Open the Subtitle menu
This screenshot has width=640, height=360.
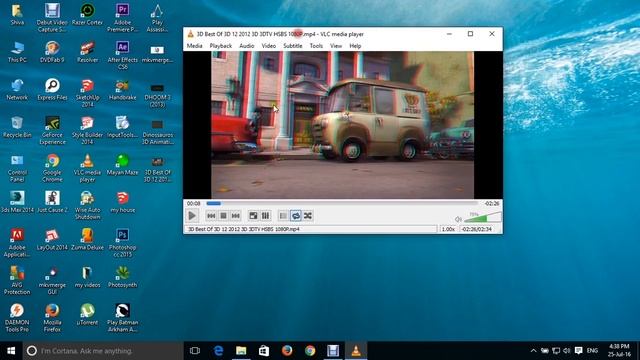(x=293, y=46)
